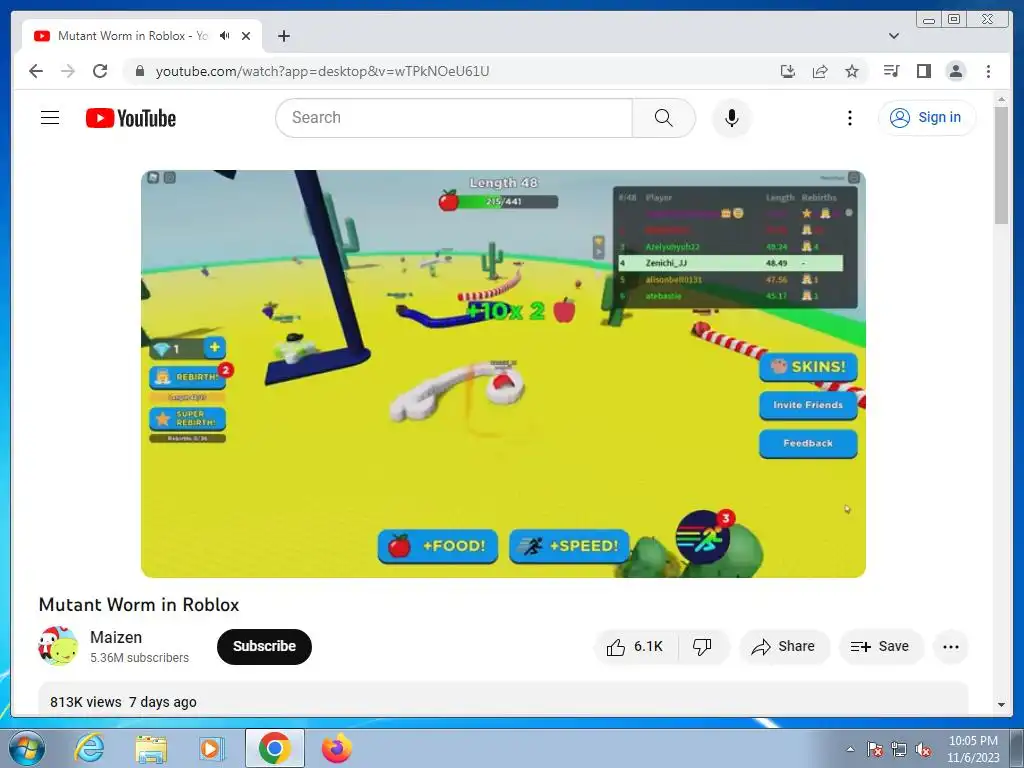This screenshot has width=1024, height=768.
Task: Reload the YouTube page
Action: [100, 71]
